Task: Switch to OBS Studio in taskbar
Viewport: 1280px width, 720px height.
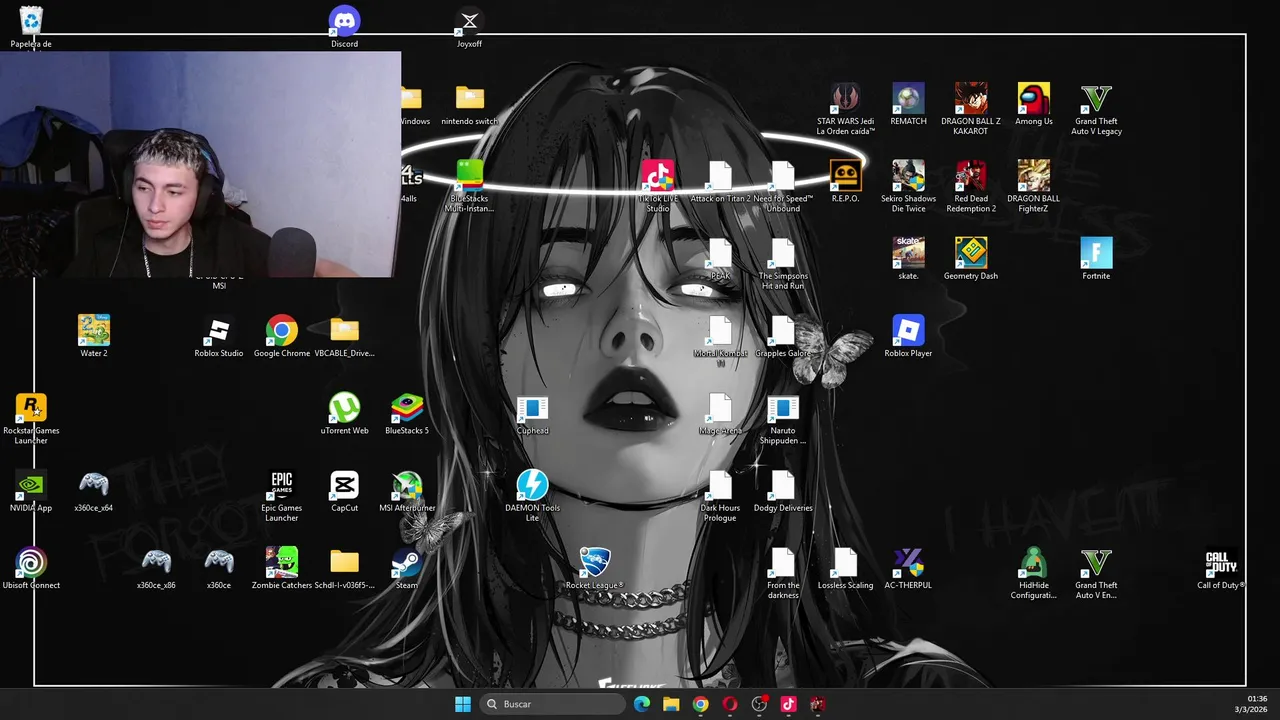Action: [x=759, y=704]
